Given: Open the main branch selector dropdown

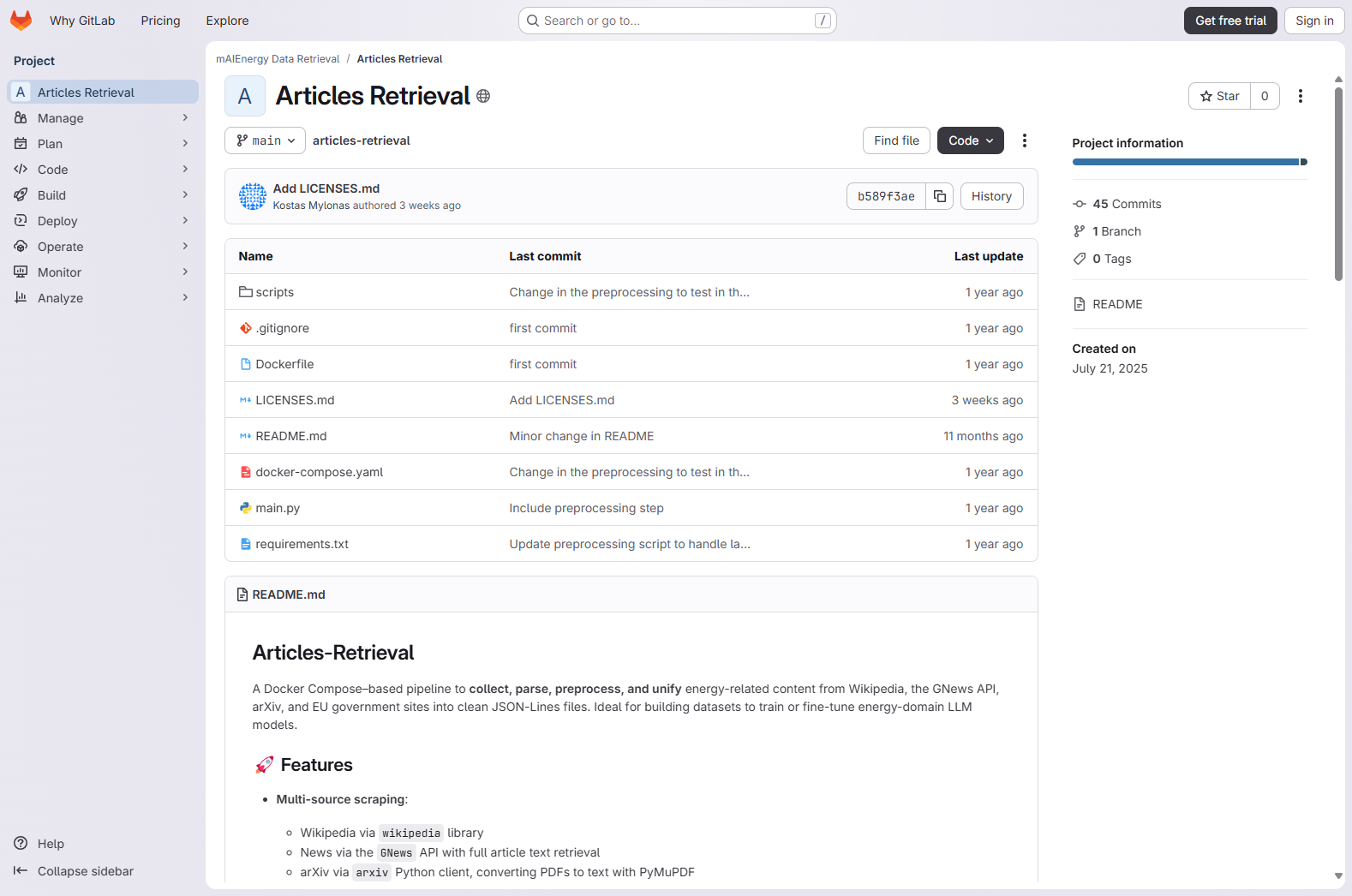Looking at the screenshot, I should [265, 140].
